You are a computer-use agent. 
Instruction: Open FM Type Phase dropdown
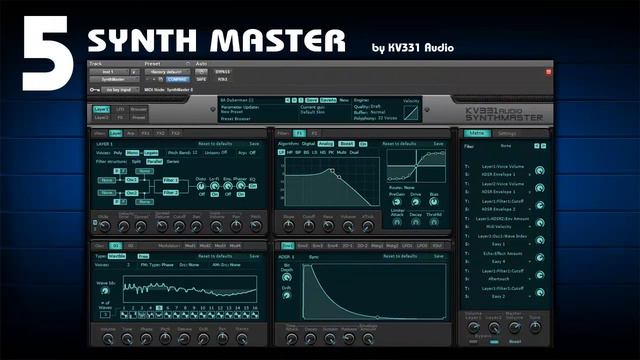(157, 265)
